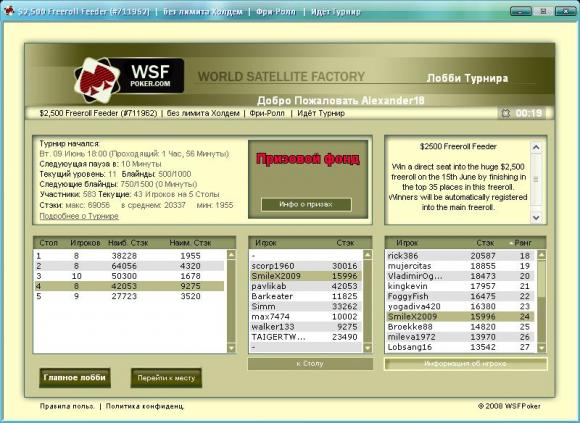Click the Лобби Турнира heading

tap(467, 78)
